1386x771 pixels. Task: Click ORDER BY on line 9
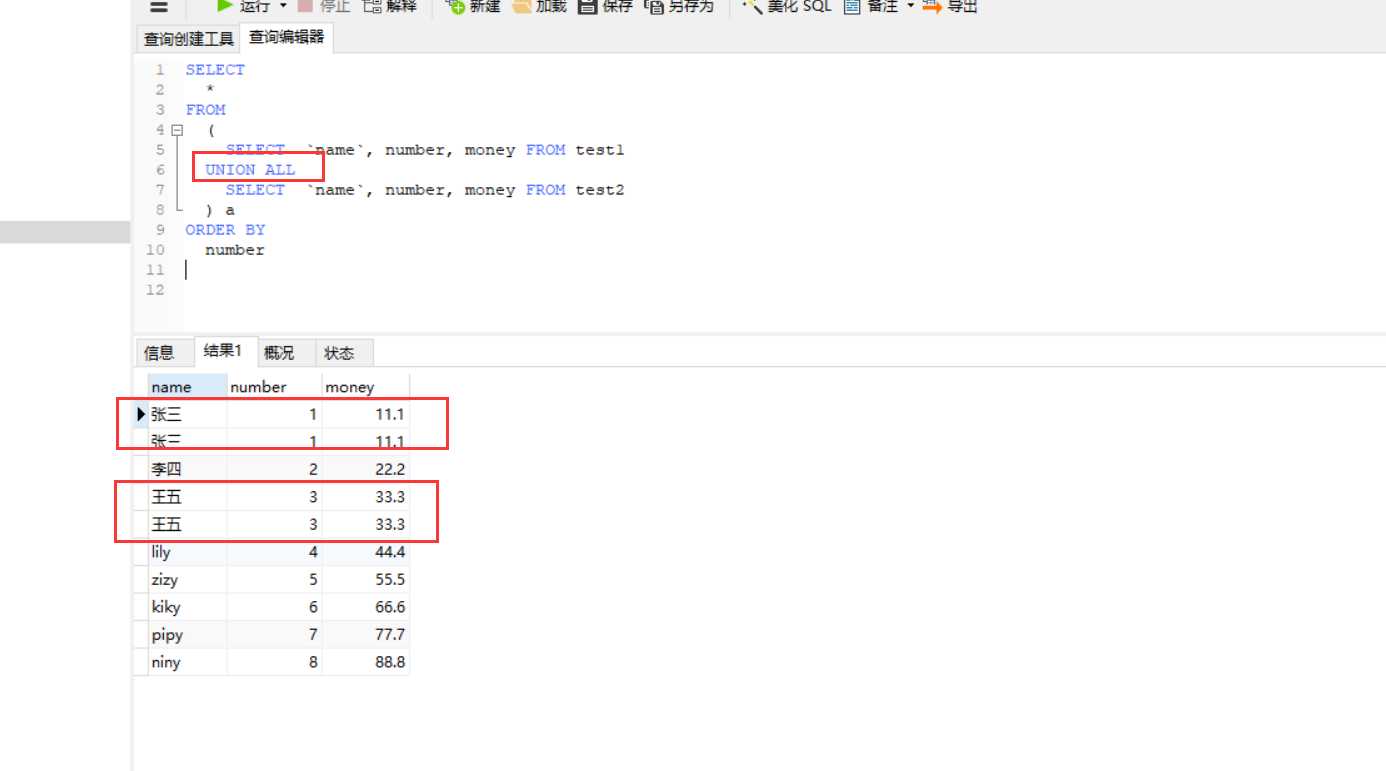click(225, 230)
